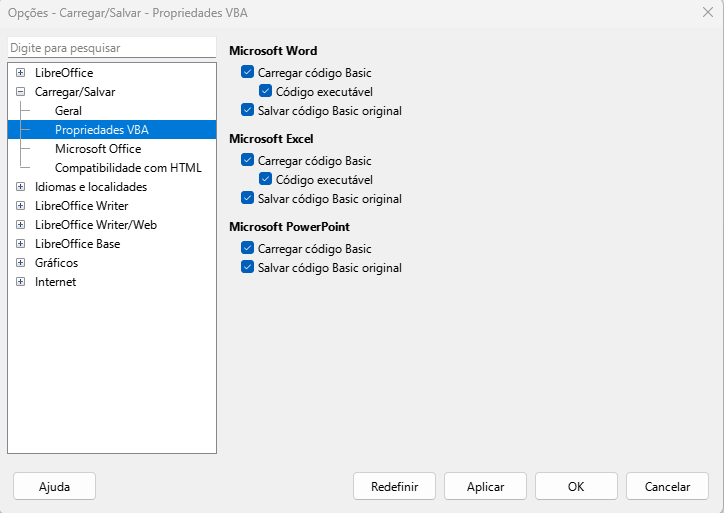The height and width of the screenshot is (513, 724).
Task: Select the Internet label
Action: 55,282
